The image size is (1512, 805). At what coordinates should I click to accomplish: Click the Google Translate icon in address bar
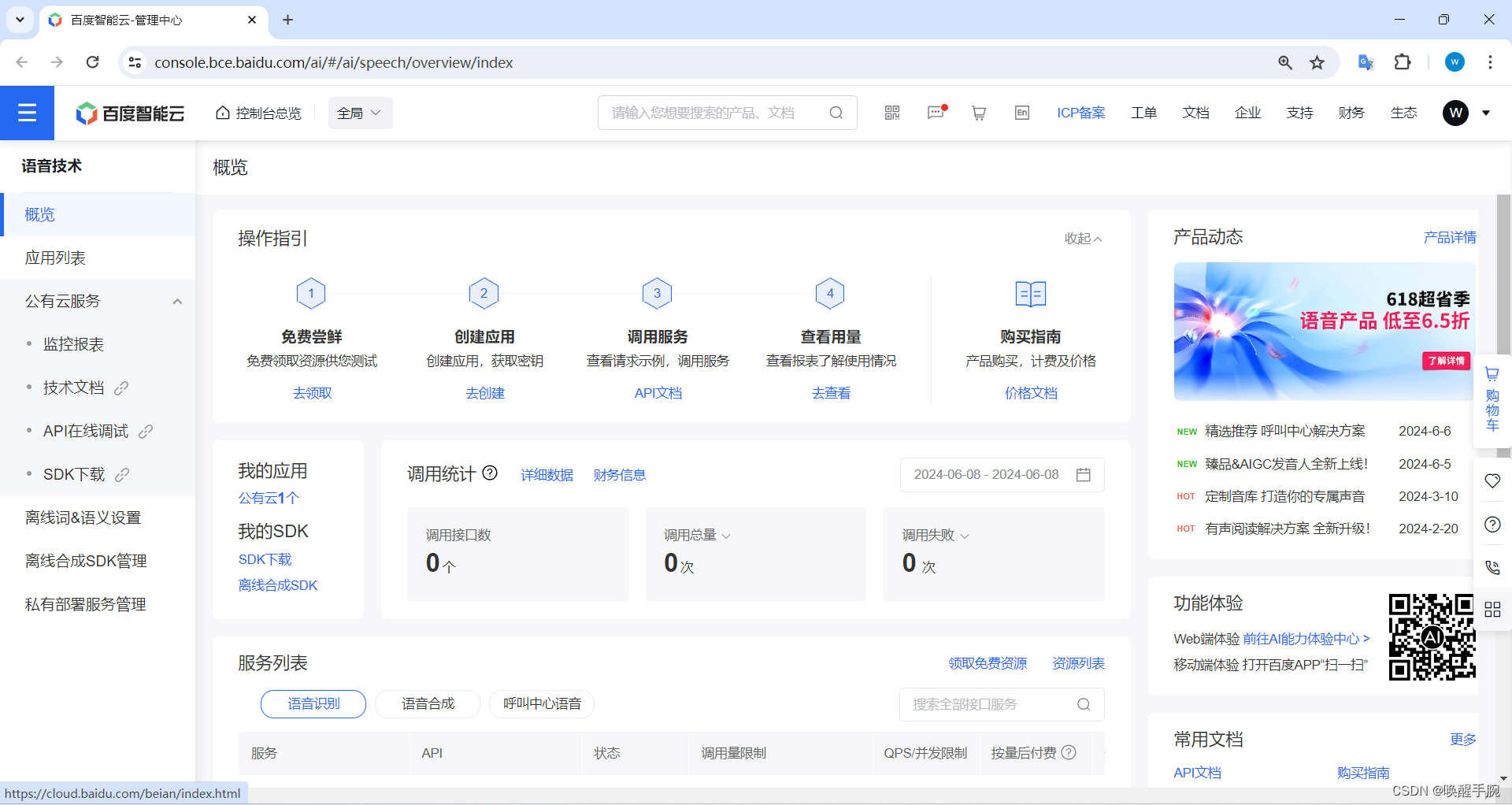[1366, 62]
